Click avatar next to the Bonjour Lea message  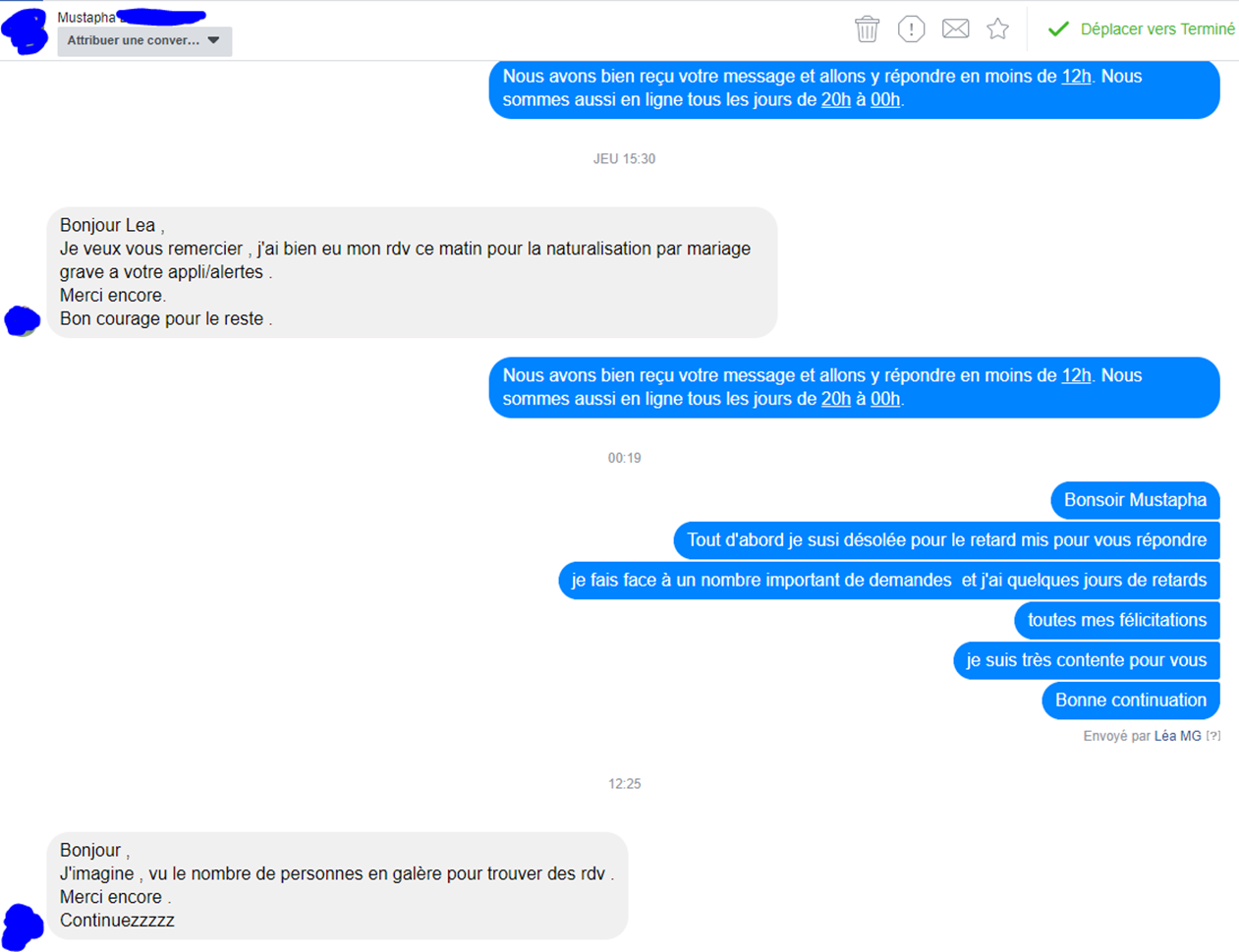tap(22, 320)
